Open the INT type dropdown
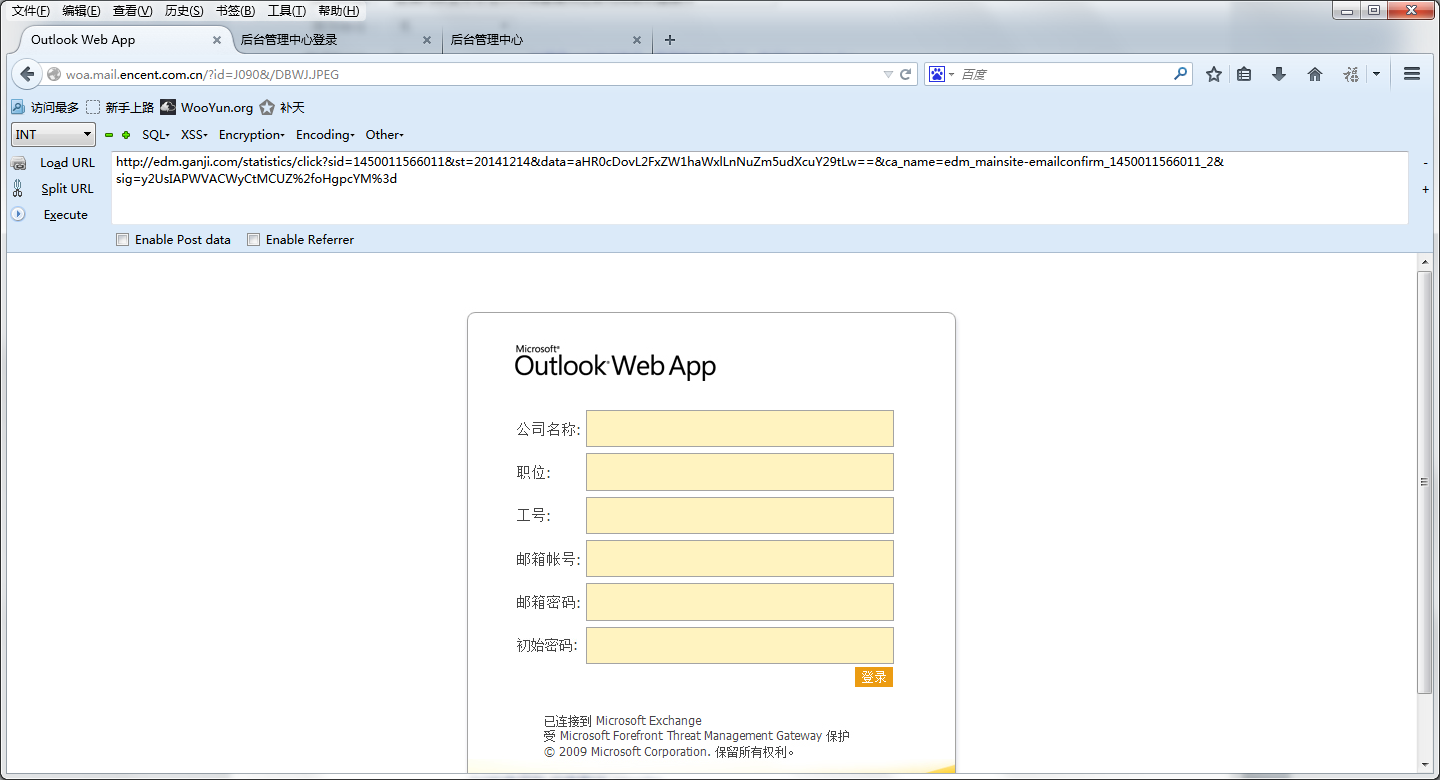 point(53,135)
